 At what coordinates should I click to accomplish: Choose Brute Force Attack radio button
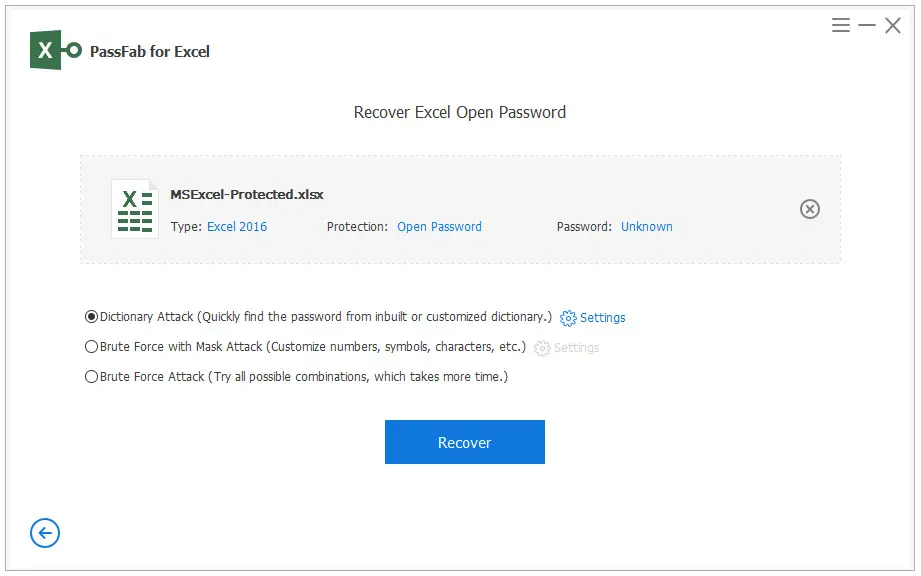[91, 376]
